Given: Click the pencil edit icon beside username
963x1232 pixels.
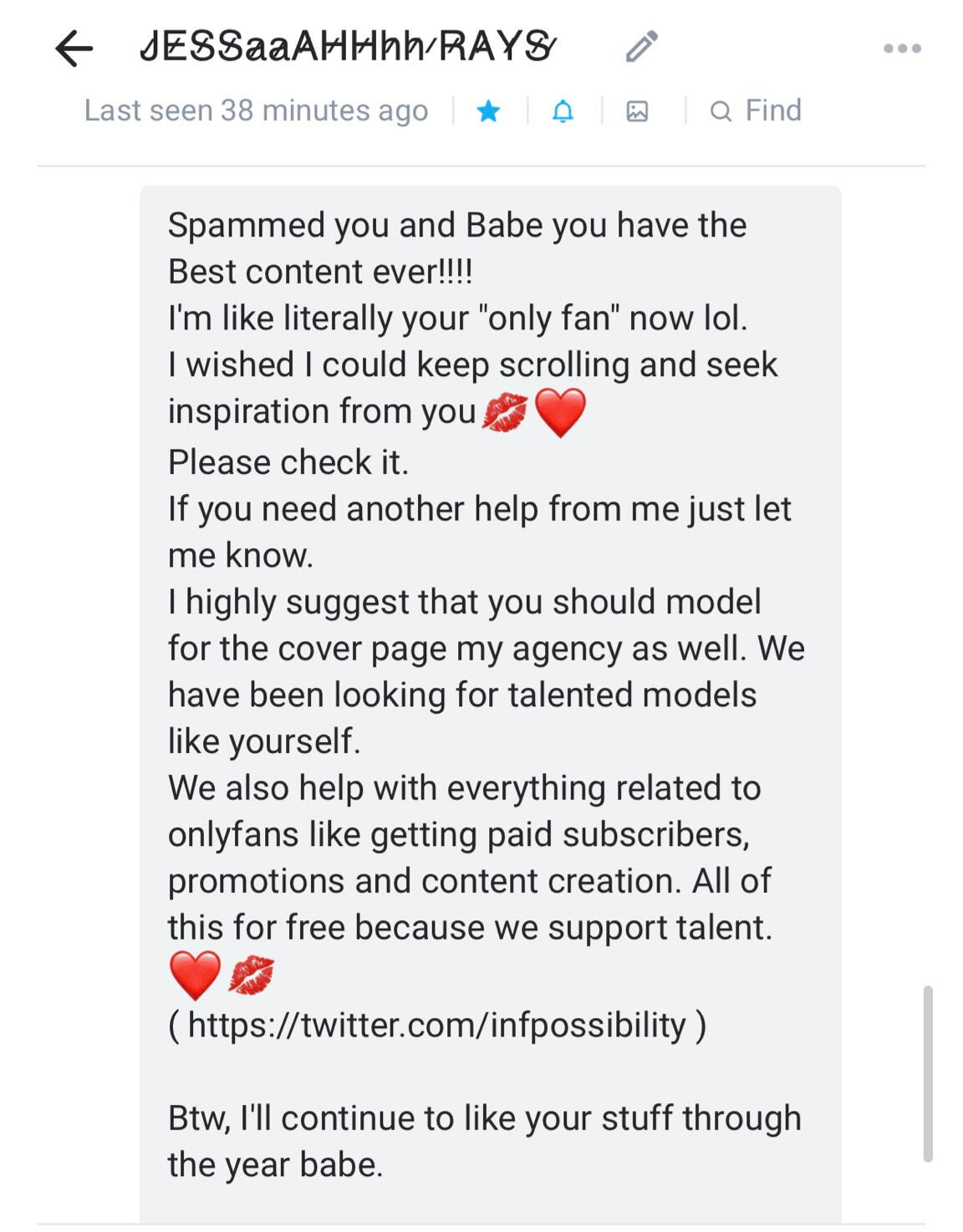Looking at the screenshot, I should (642, 48).
